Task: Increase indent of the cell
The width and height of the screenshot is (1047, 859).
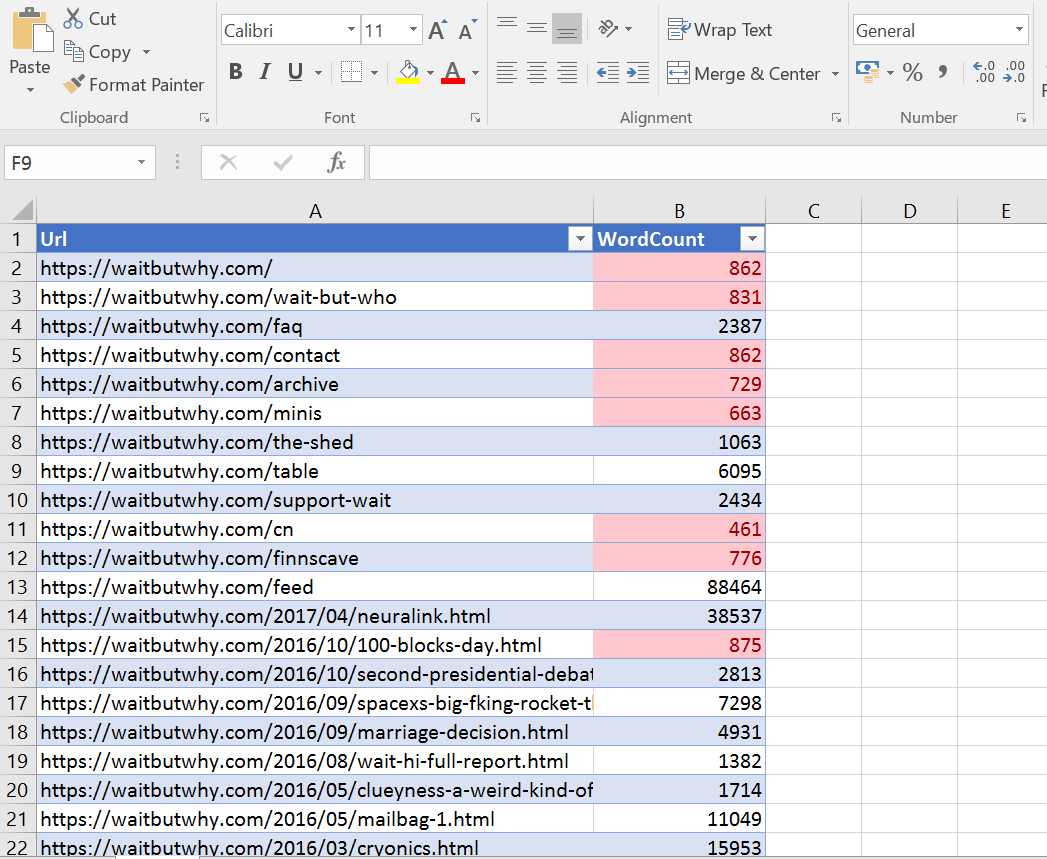Action: tap(638, 72)
